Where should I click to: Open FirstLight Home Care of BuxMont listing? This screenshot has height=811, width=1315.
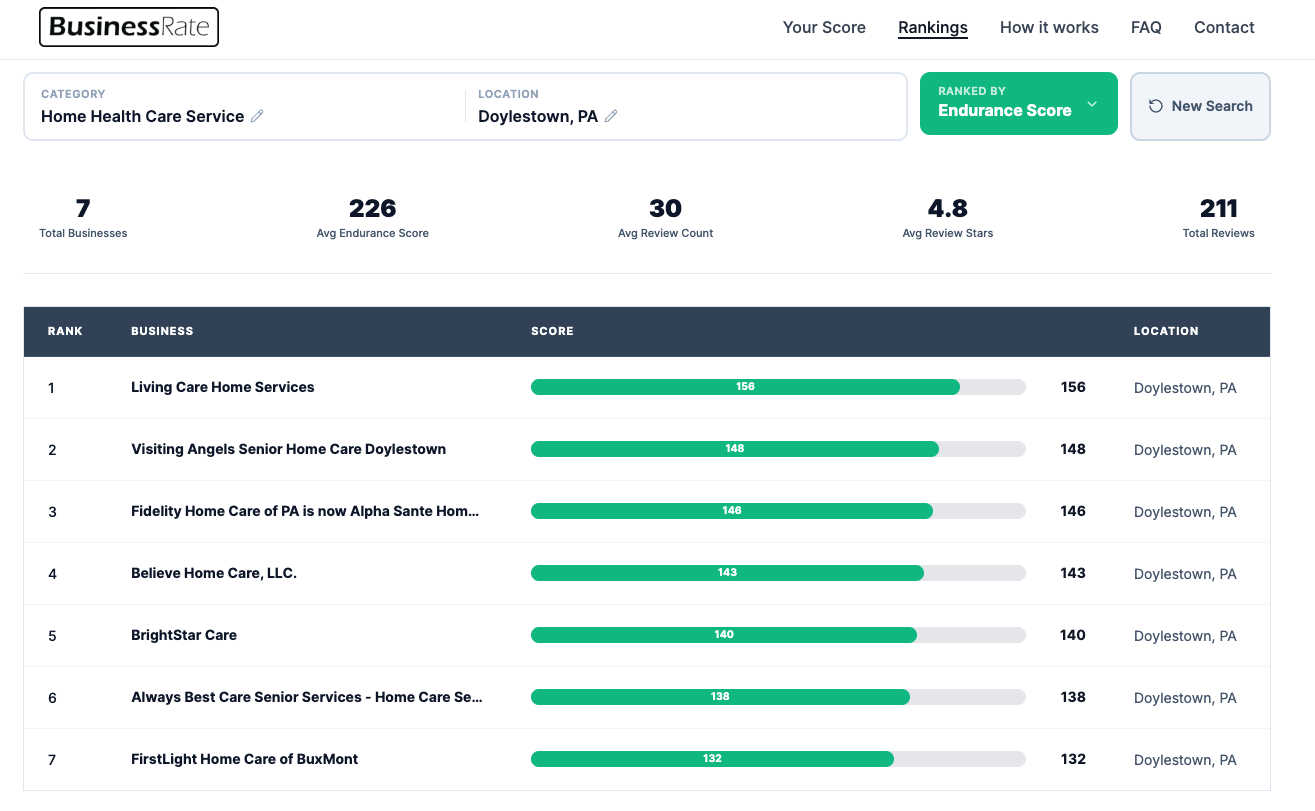[x=244, y=759]
